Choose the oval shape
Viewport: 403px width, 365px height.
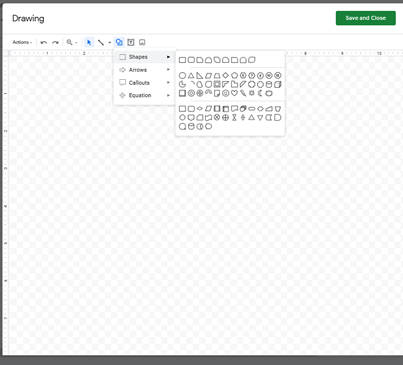182,76
